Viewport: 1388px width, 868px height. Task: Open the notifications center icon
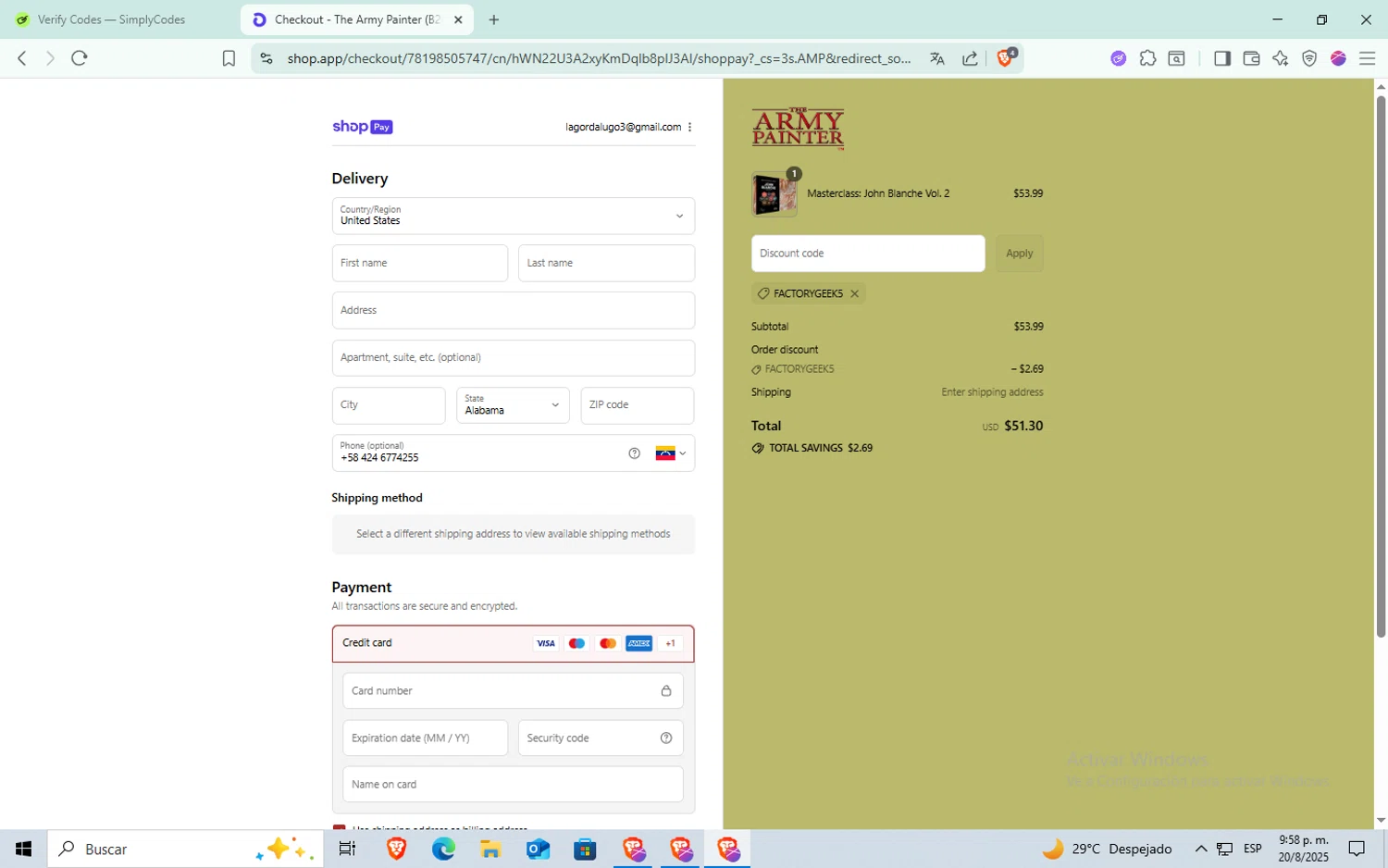1357,849
